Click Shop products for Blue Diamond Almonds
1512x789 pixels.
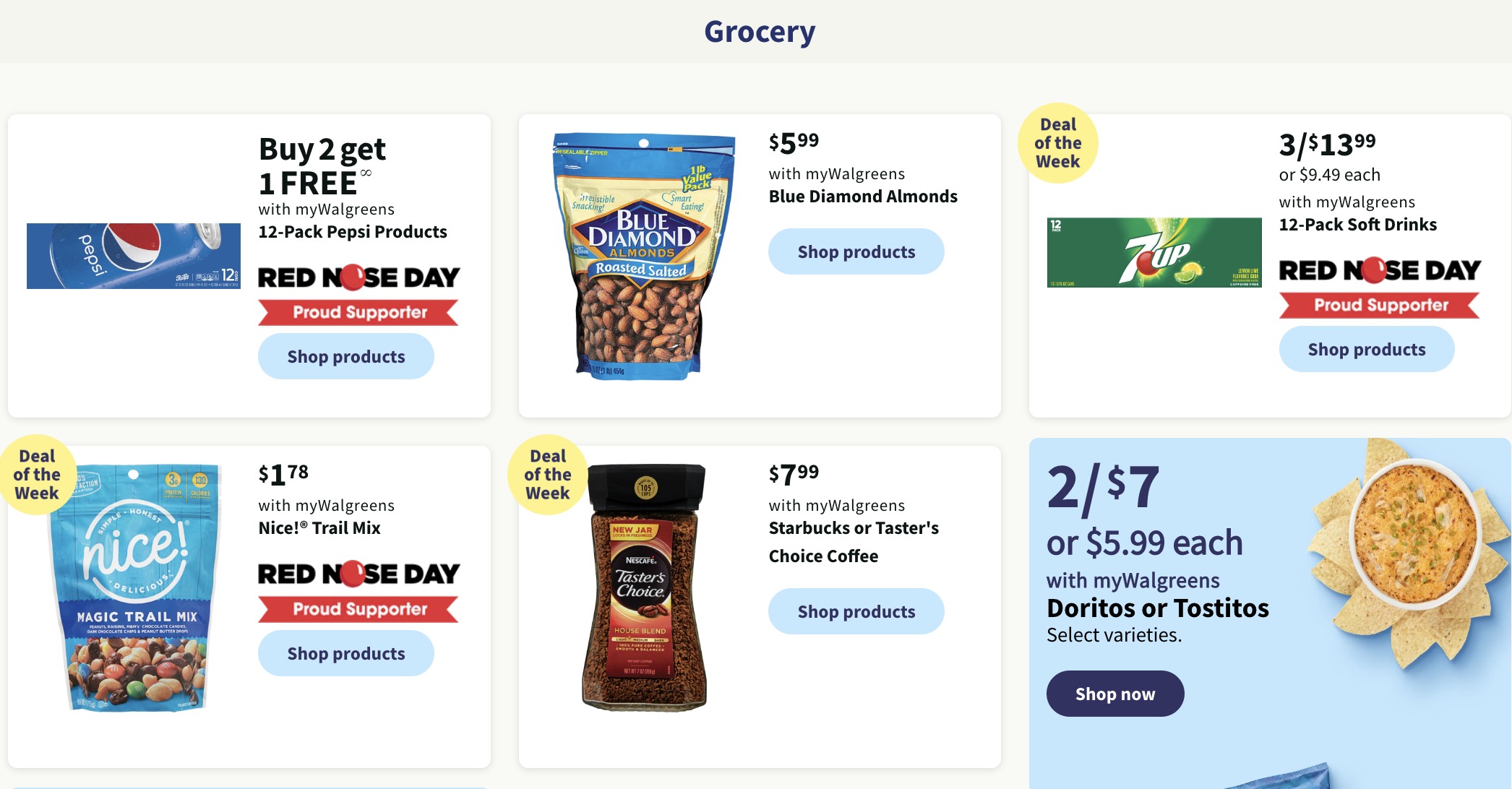(856, 251)
